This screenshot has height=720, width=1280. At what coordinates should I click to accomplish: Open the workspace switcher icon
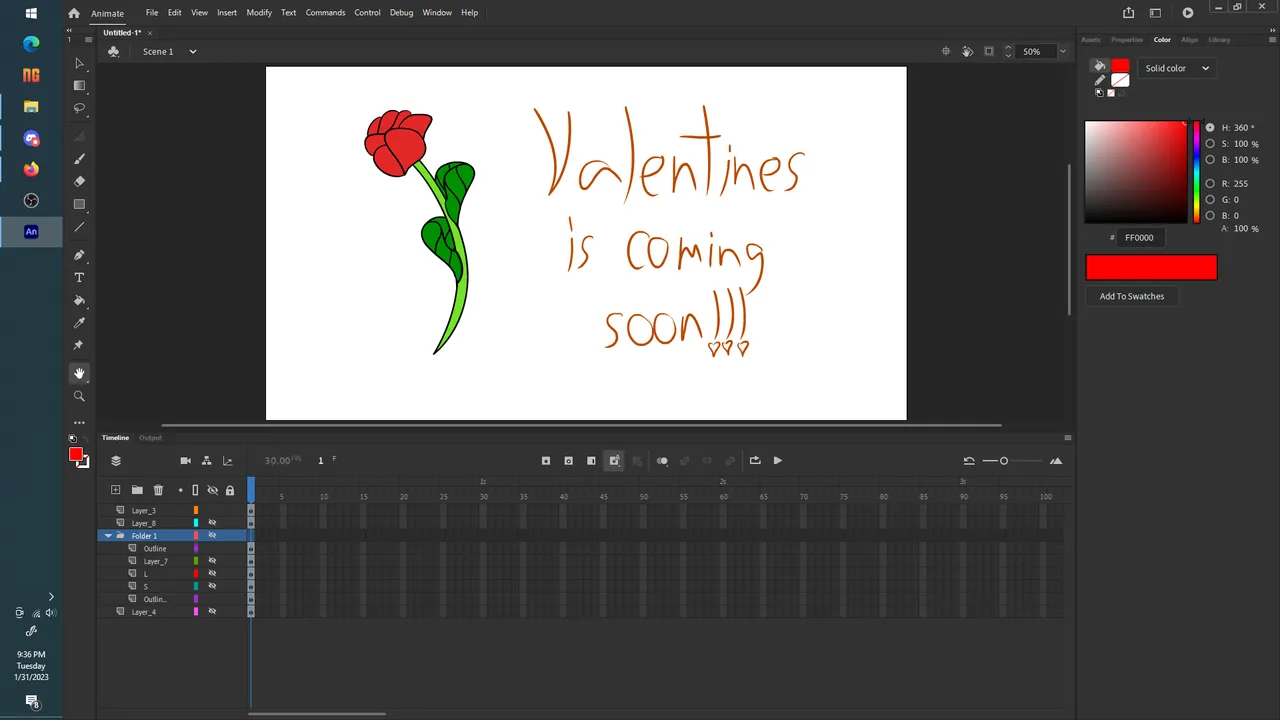(x=1156, y=13)
